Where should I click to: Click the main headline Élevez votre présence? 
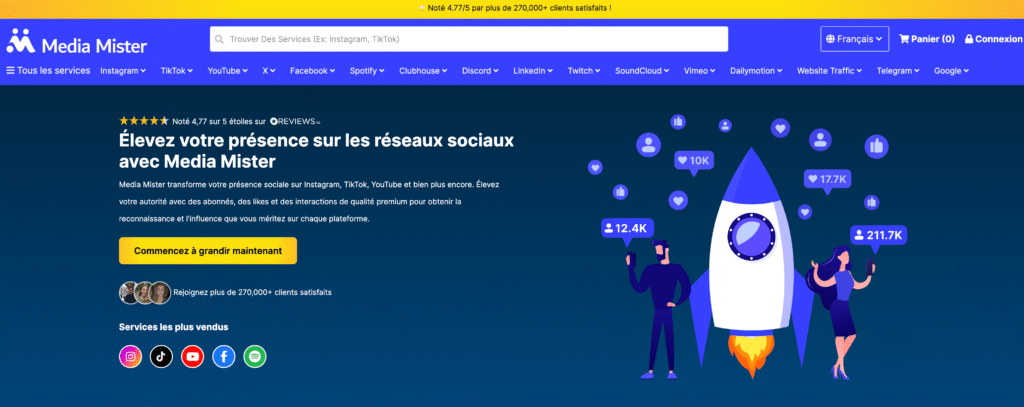(x=317, y=150)
